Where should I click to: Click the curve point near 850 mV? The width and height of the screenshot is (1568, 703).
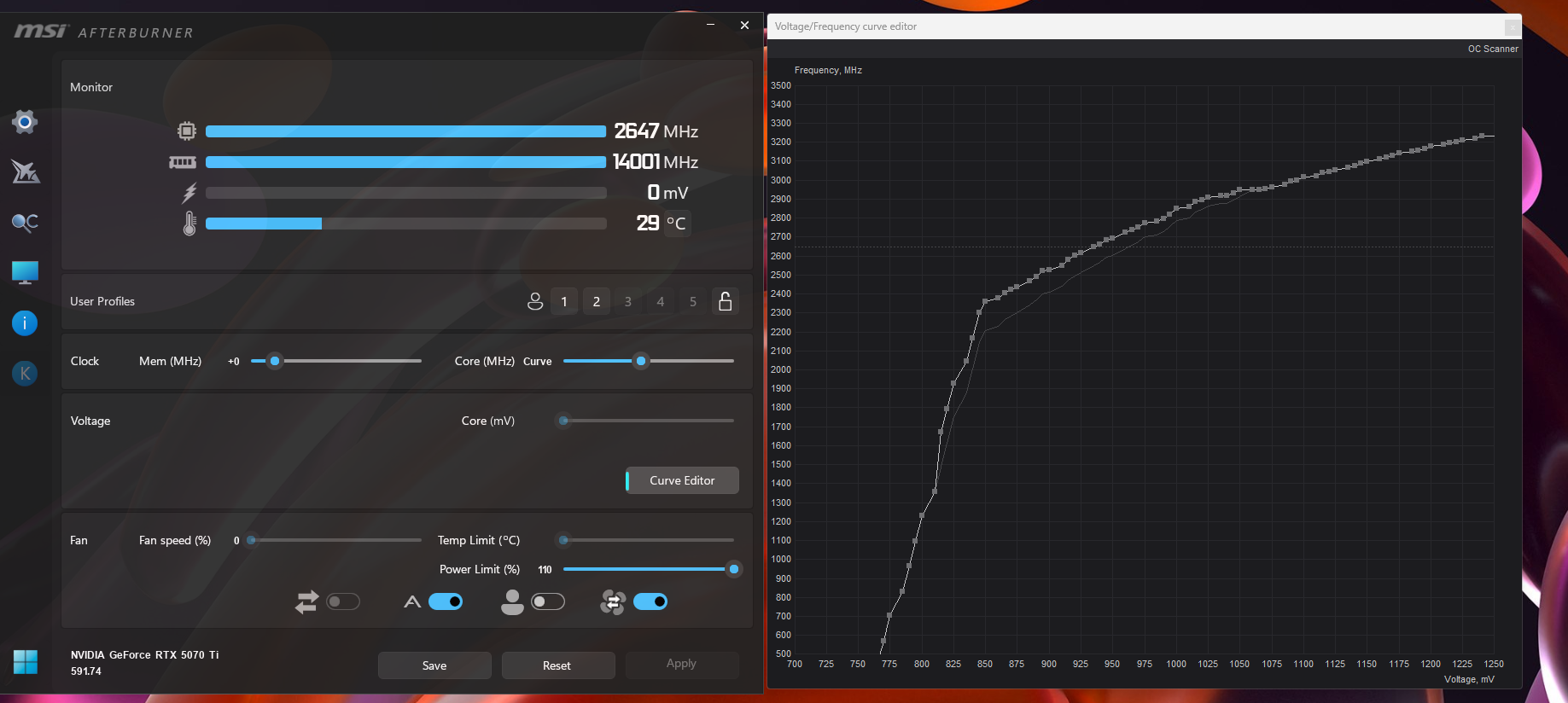pyautogui.click(x=985, y=301)
